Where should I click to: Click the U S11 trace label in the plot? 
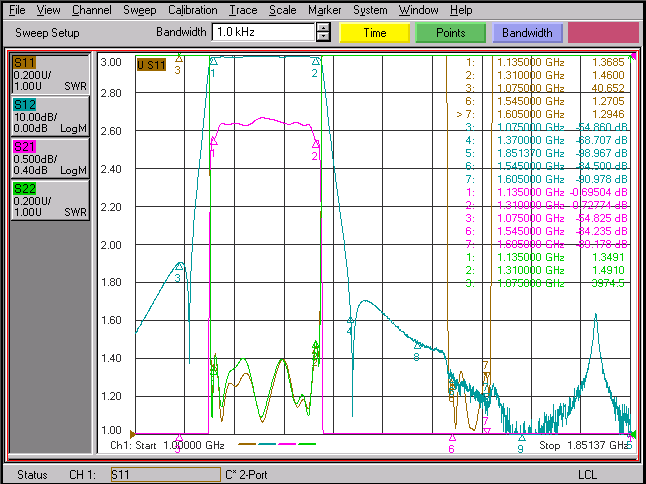click(x=151, y=65)
